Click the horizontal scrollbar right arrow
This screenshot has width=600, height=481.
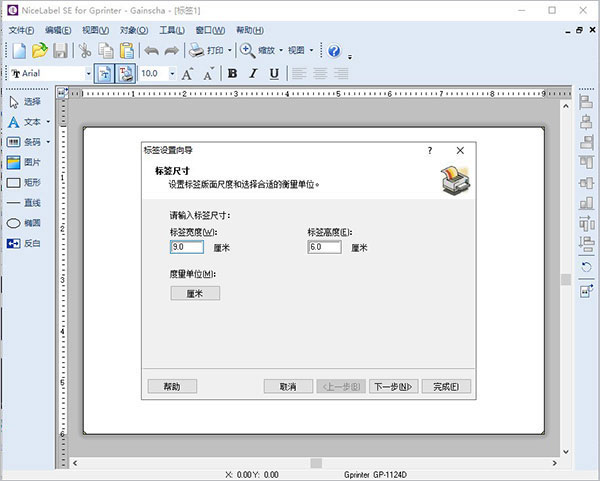tap(554, 463)
